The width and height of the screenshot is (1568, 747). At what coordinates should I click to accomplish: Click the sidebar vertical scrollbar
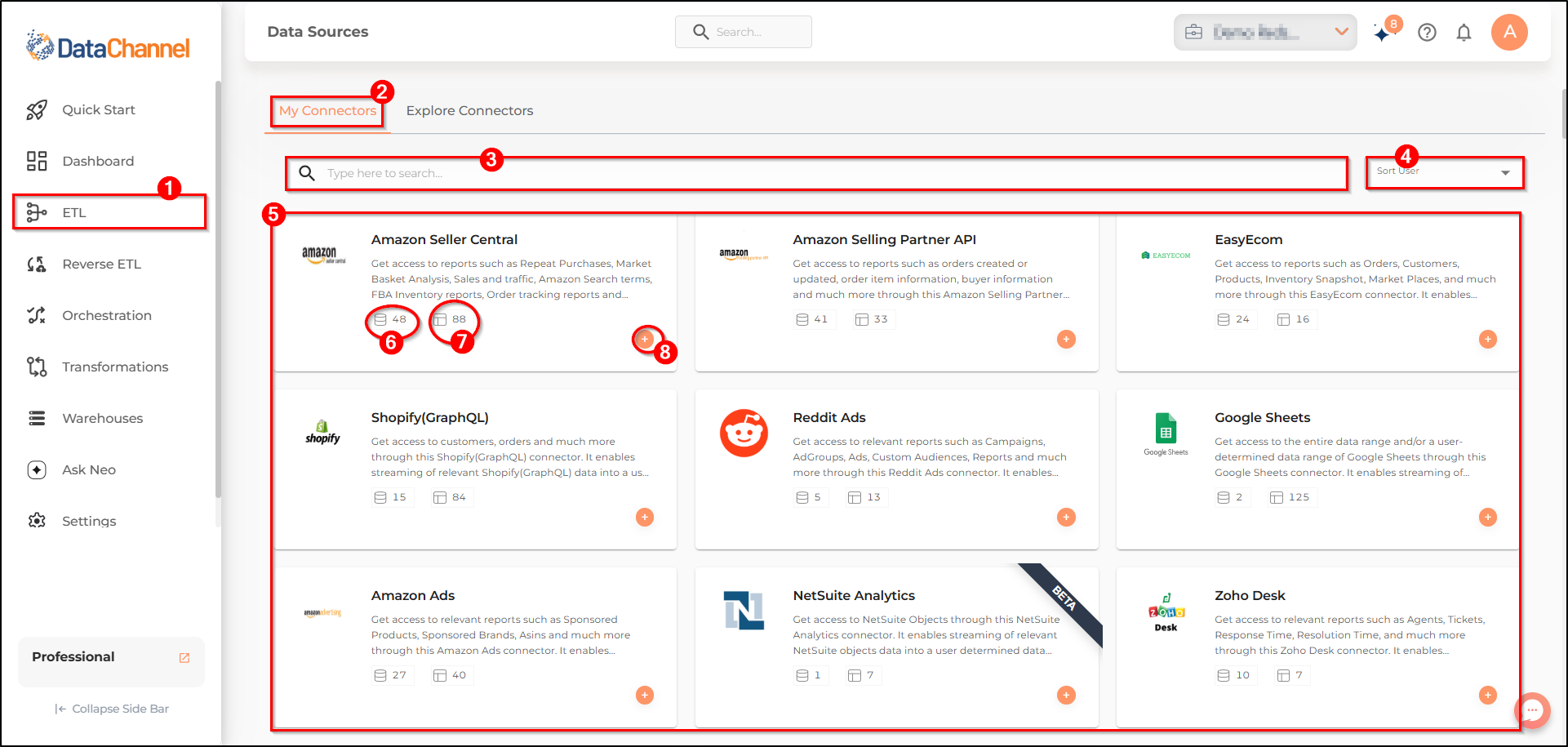pos(218,289)
